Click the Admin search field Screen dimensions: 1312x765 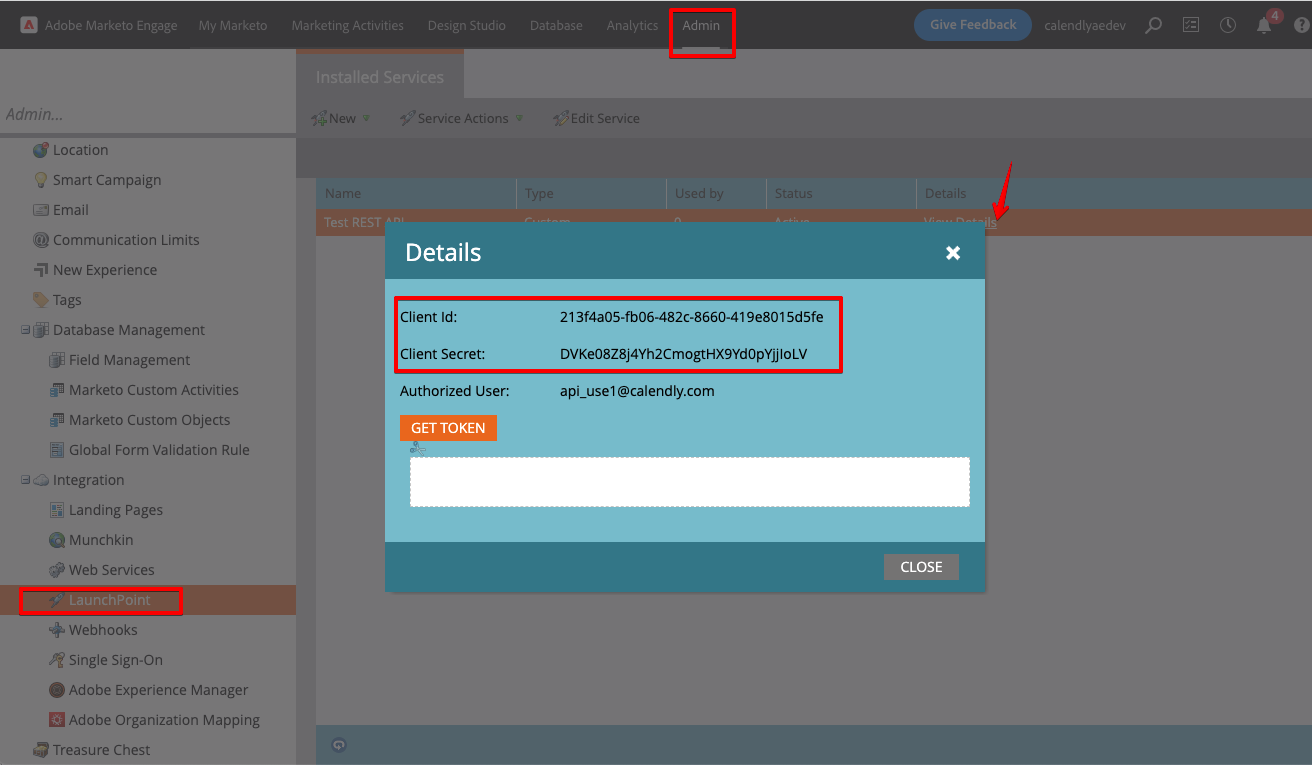tap(148, 114)
